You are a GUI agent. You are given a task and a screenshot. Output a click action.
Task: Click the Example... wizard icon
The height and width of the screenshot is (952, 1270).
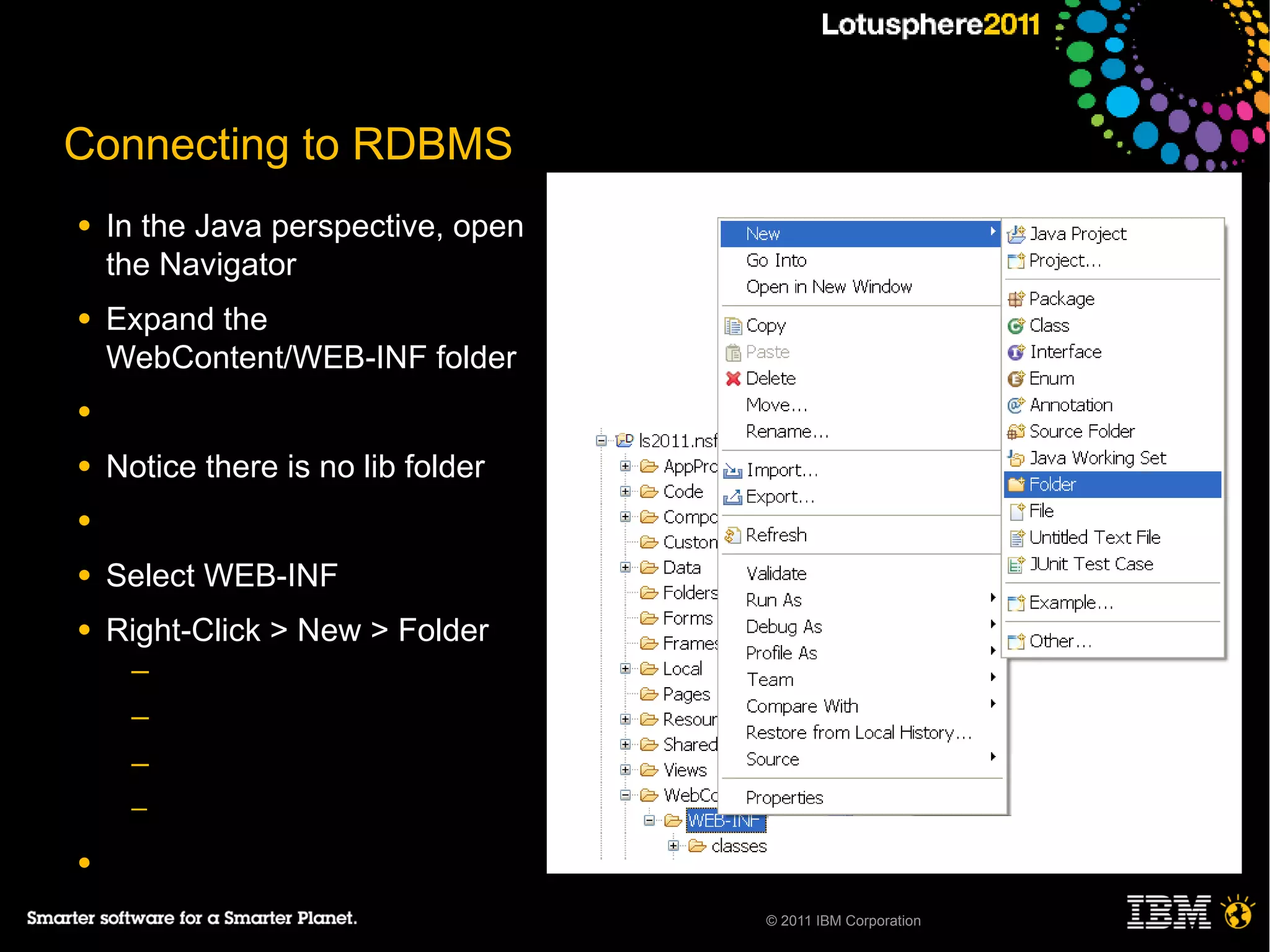click(1016, 603)
